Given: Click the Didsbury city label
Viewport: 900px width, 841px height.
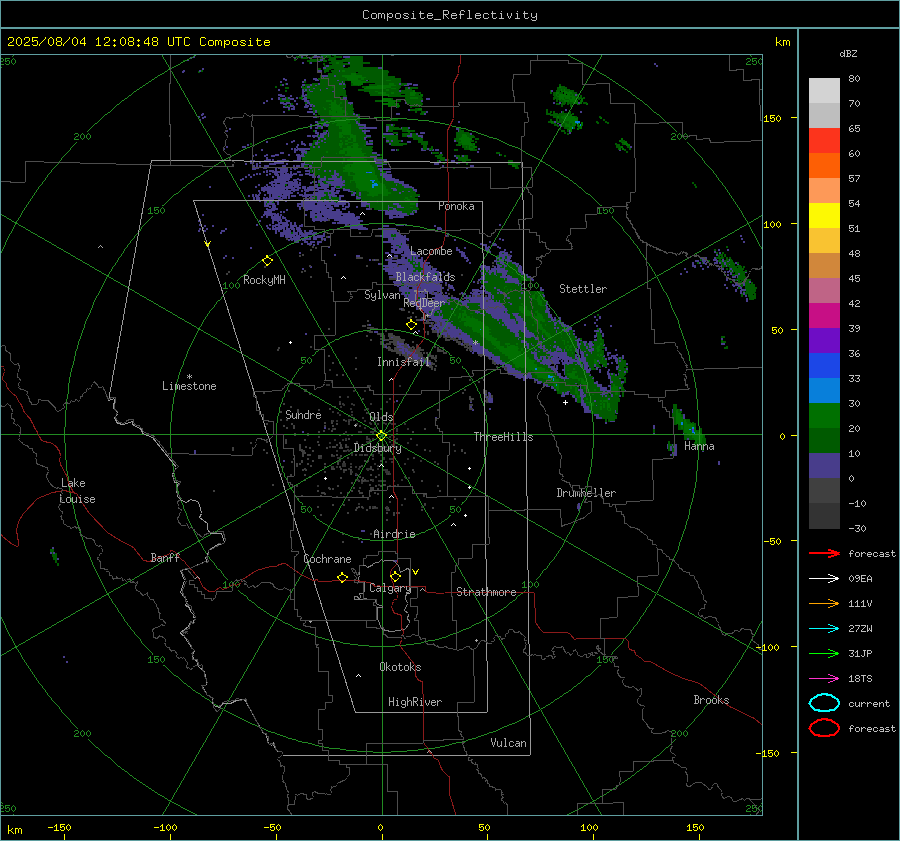Looking at the screenshot, I should point(378,448).
